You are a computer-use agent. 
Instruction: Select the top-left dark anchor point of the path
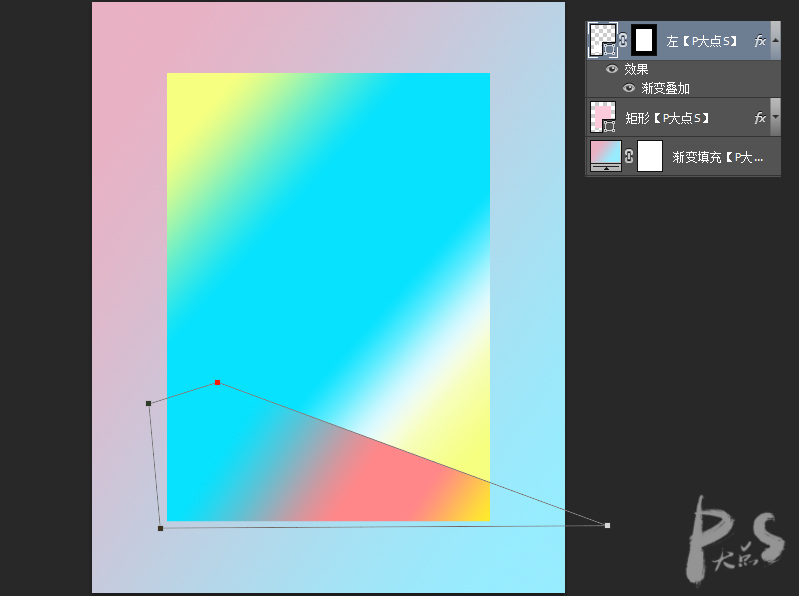pyautogui.click(x=149, y=403)
